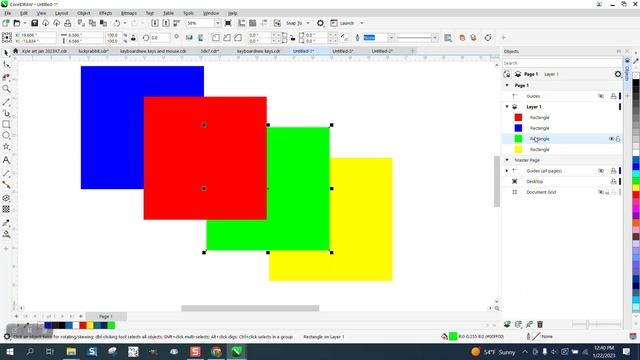This screenshot has width=640, height=360.
Task: Click the yellow swatch in document palette
Action: (x=90, y=325)
